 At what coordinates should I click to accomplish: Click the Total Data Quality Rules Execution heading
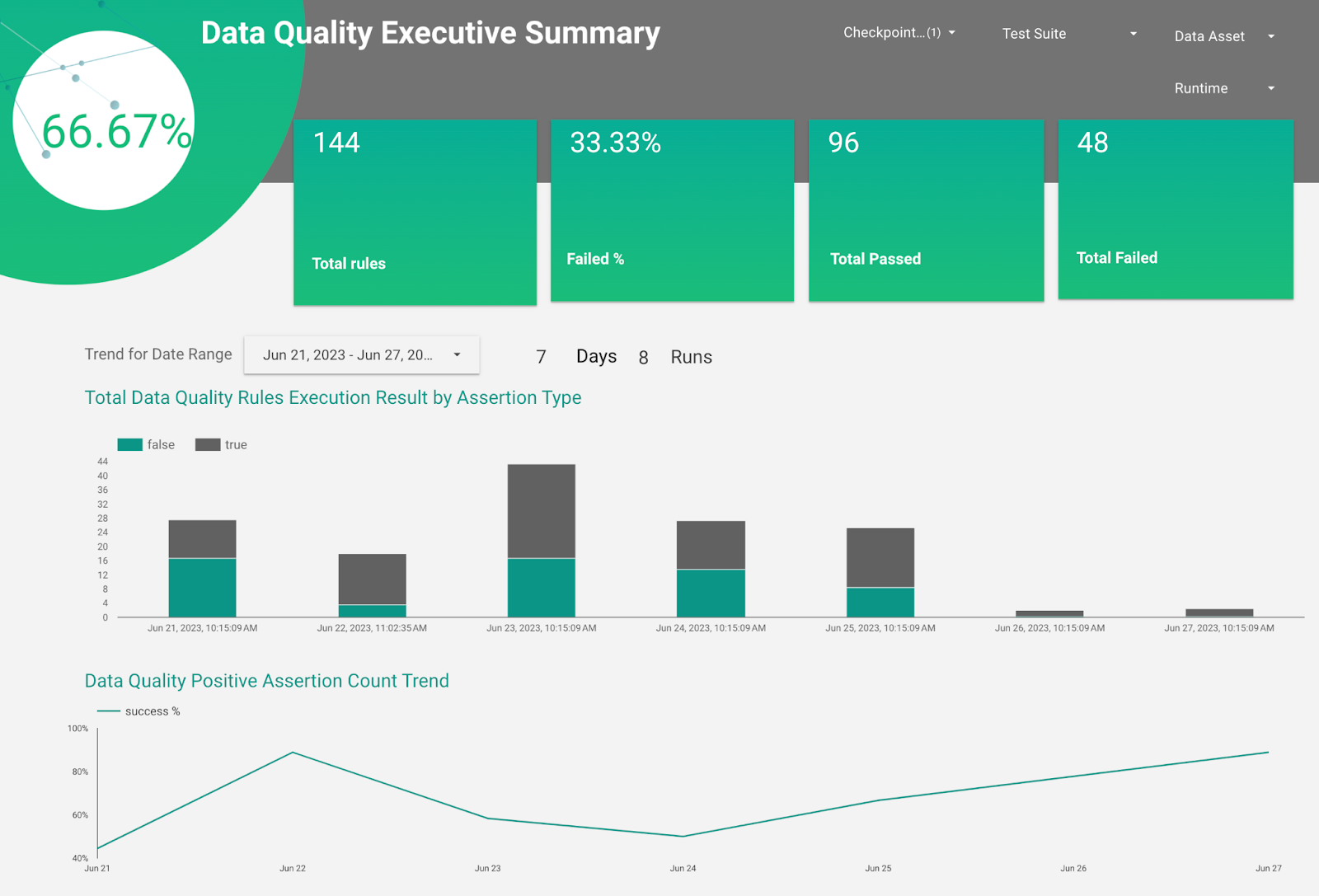pyautogui.click(x=333, y=398)
